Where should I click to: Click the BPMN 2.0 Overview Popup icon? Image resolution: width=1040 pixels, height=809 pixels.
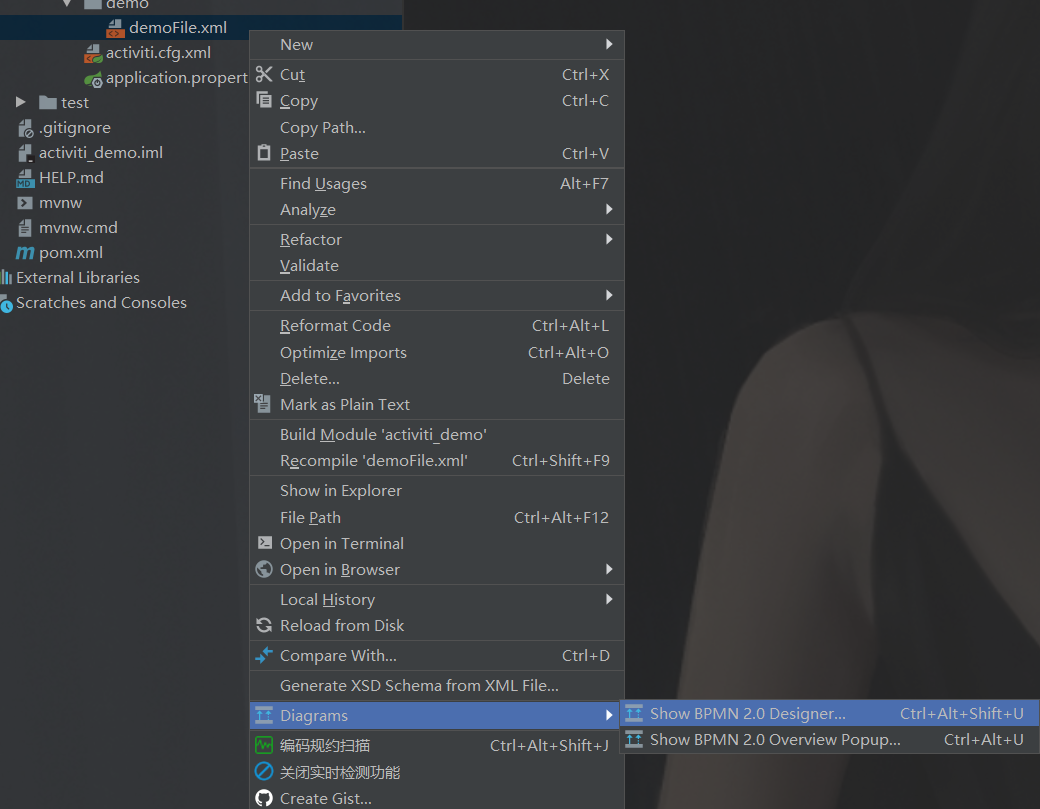pyautogui.click(x=634, y=739)
